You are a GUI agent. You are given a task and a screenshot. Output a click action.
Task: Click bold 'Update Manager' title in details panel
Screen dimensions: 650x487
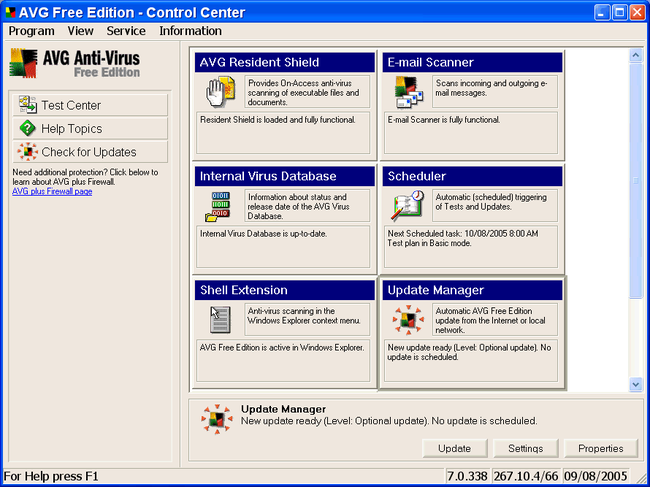pos(284,409)
